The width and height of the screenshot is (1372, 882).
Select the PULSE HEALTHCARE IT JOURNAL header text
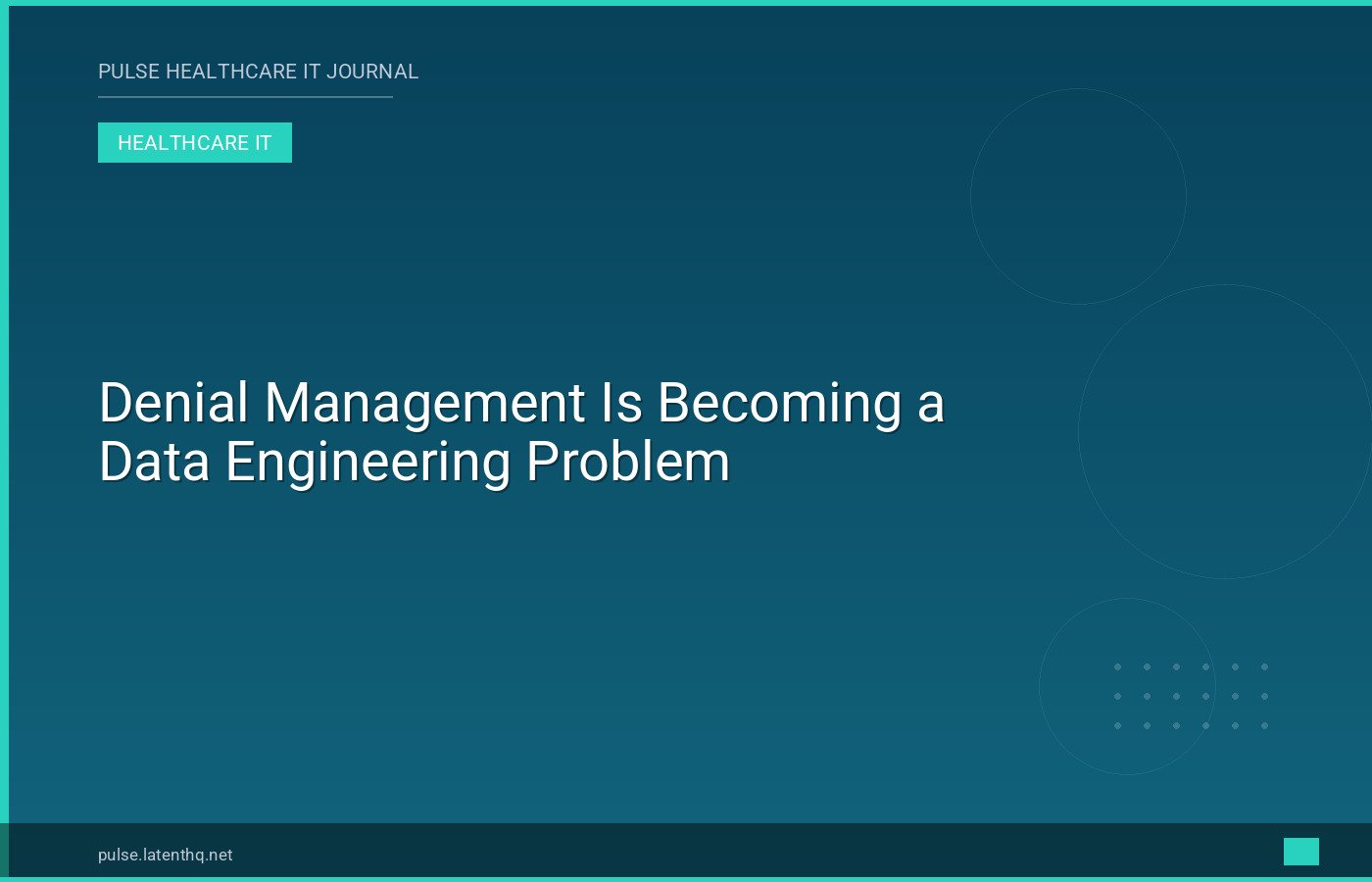tap(258, 72)
